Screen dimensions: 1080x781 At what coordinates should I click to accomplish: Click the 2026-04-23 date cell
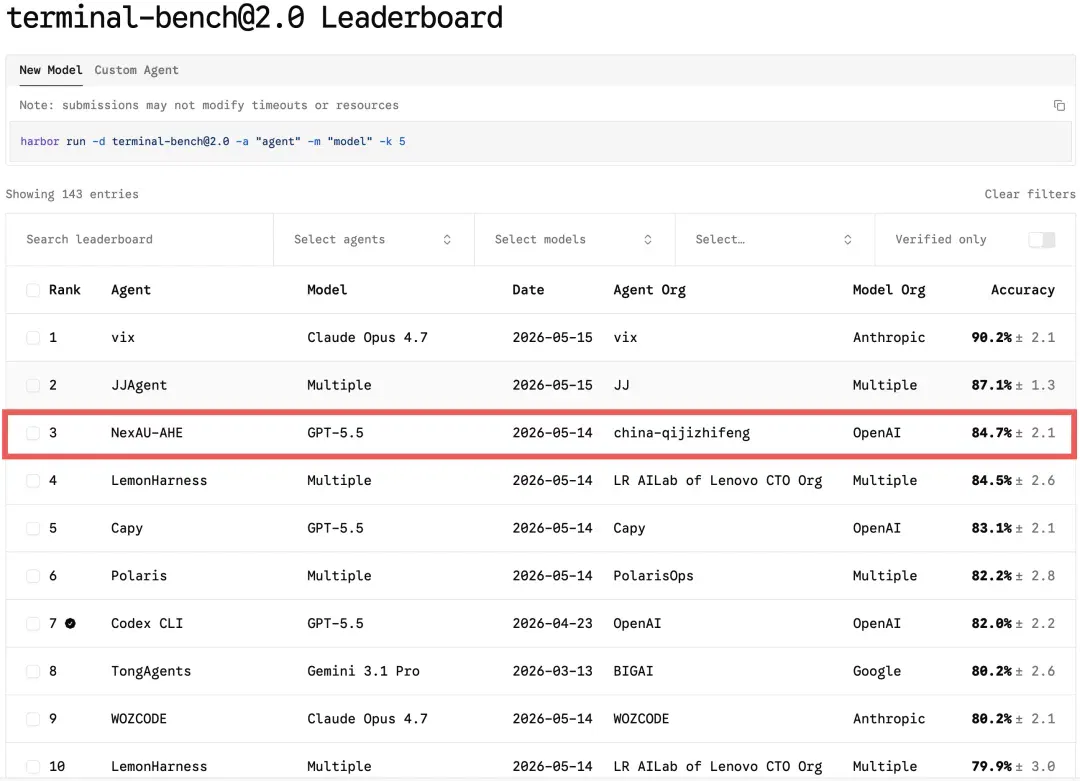[x=552, y=623]
